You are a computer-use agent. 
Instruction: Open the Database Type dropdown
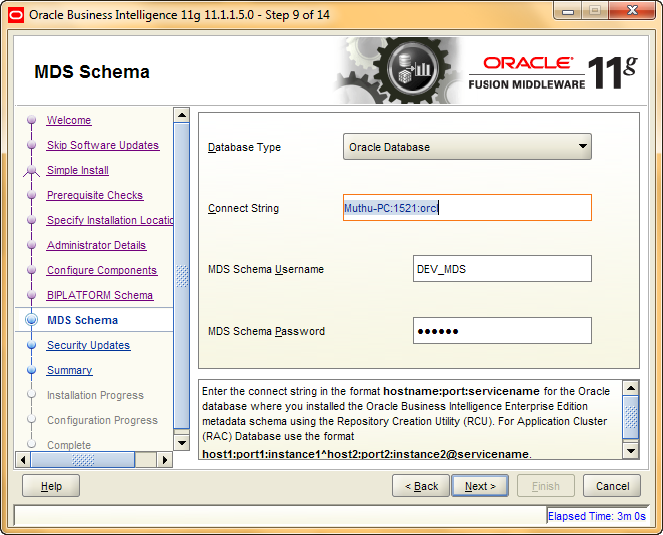[x=467, y=147]
